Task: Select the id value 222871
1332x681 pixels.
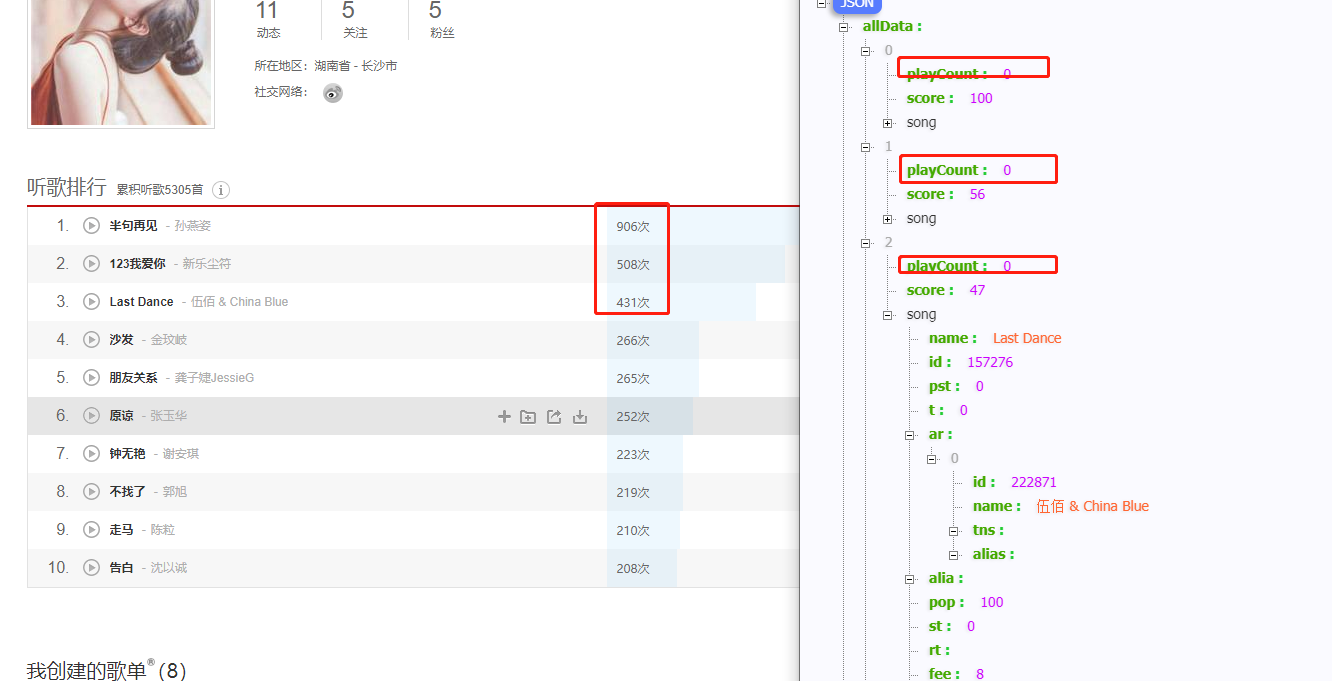Action: pyautogui.click(x=1034, y=482)
